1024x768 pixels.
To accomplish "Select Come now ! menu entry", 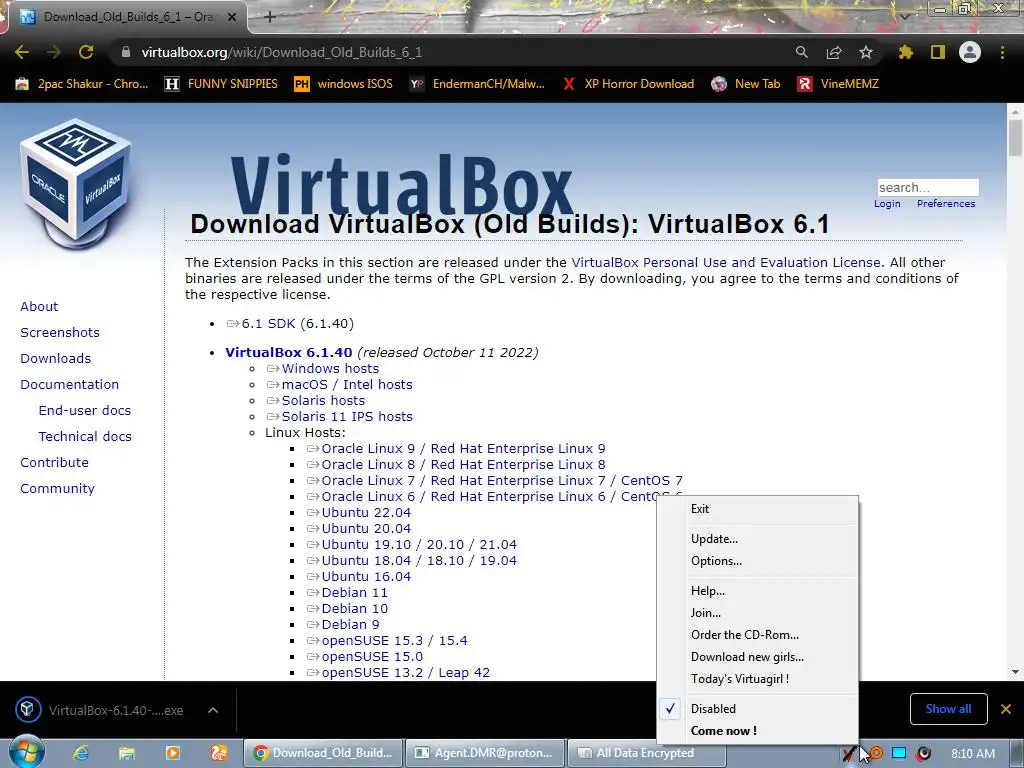I will pos(758,731).
